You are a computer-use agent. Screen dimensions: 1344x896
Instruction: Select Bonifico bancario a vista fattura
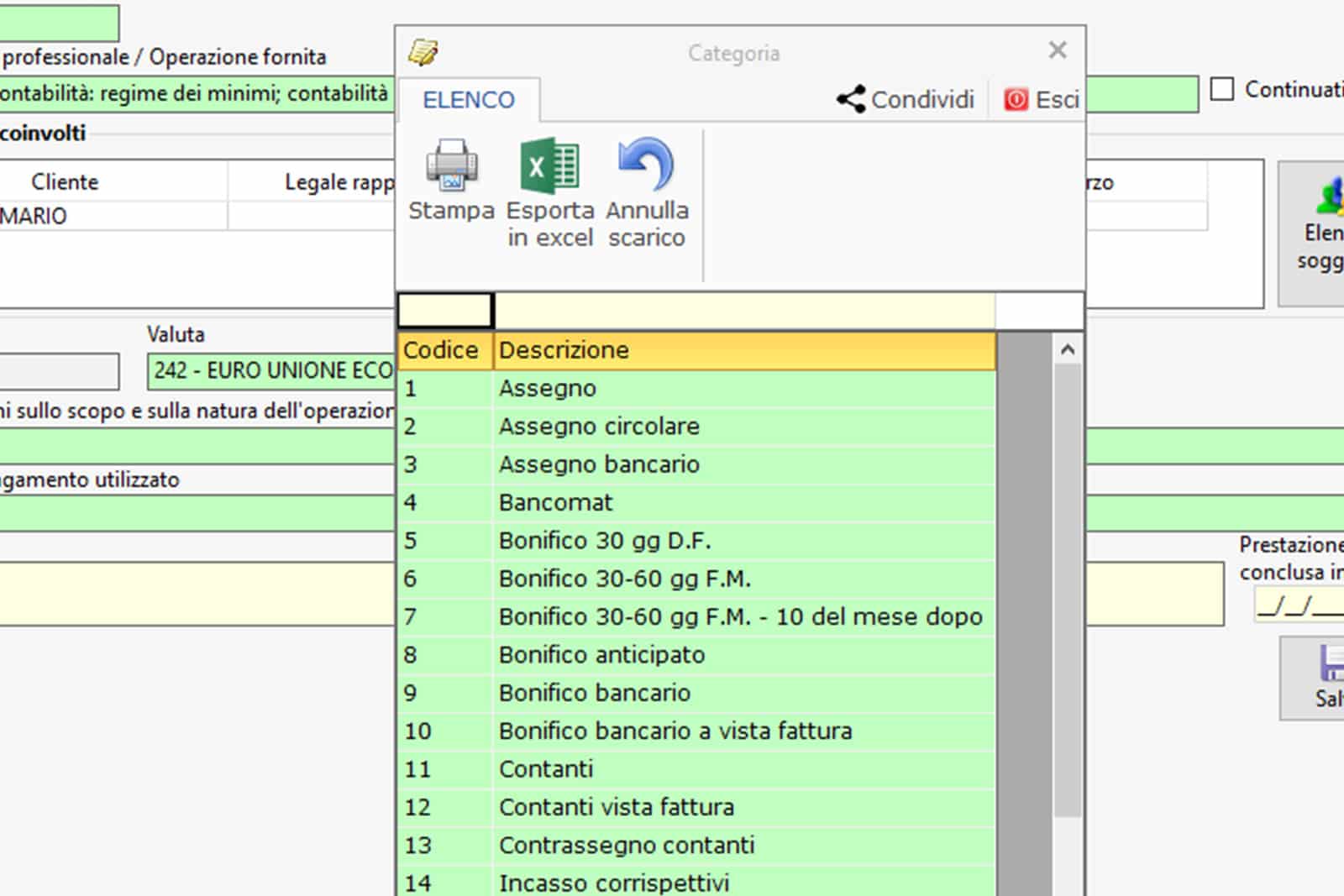click(x=696, y=731)
